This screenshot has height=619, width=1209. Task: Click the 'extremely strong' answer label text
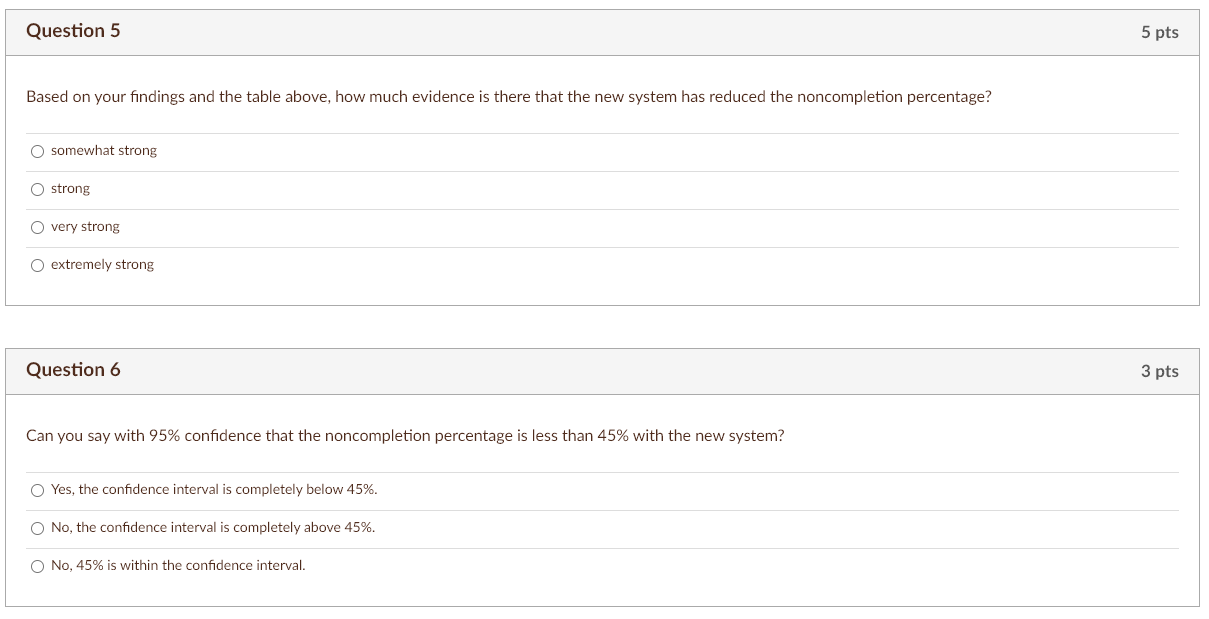click(x=102, y=265)
